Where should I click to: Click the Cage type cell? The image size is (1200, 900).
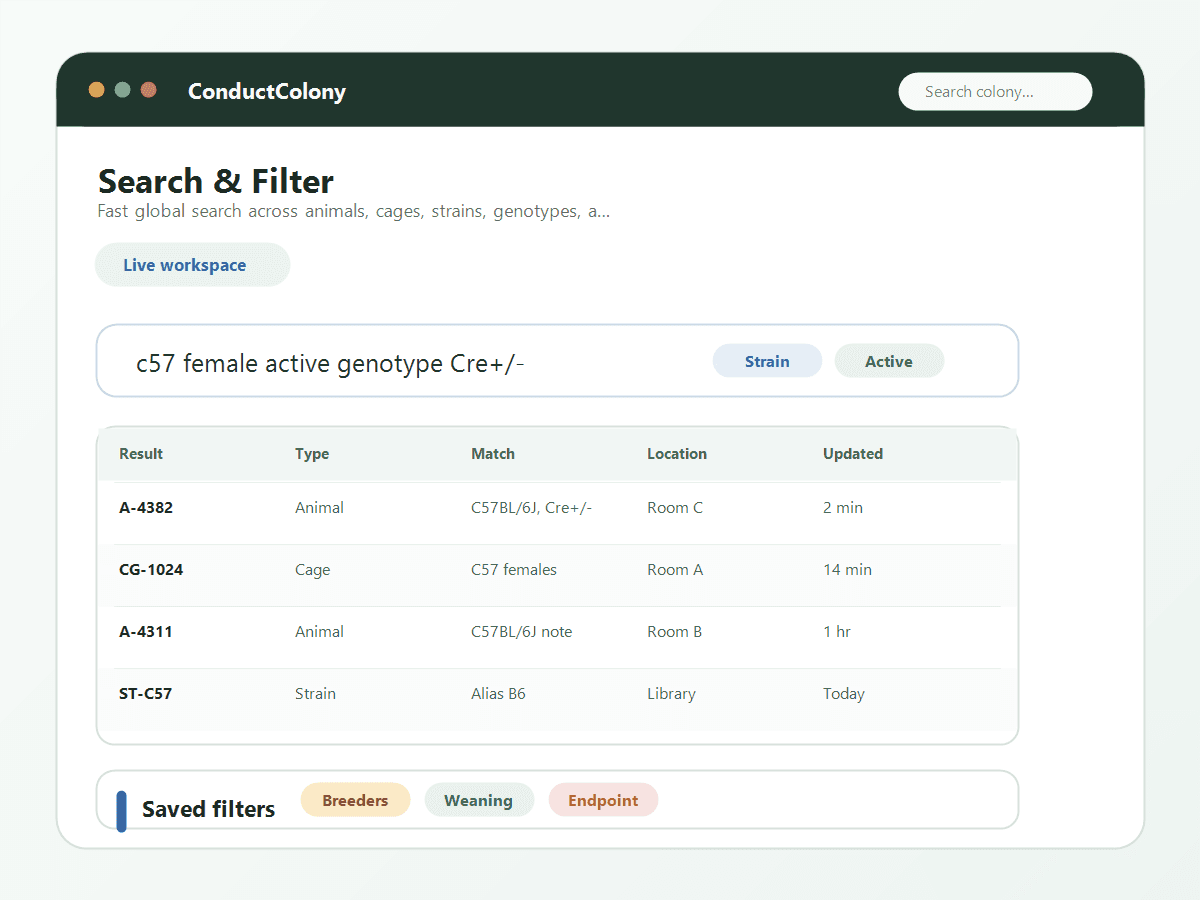312,569
